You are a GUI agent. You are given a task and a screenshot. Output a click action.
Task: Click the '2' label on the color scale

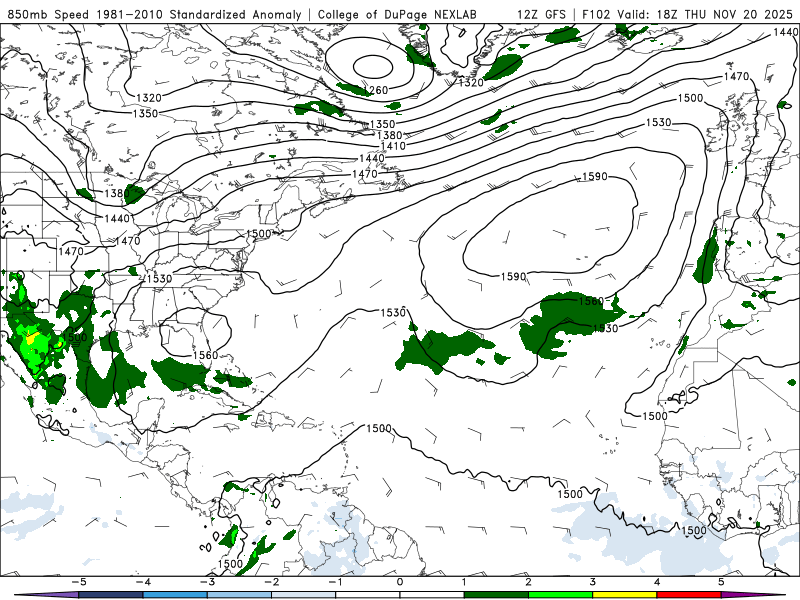pos(528,582)
